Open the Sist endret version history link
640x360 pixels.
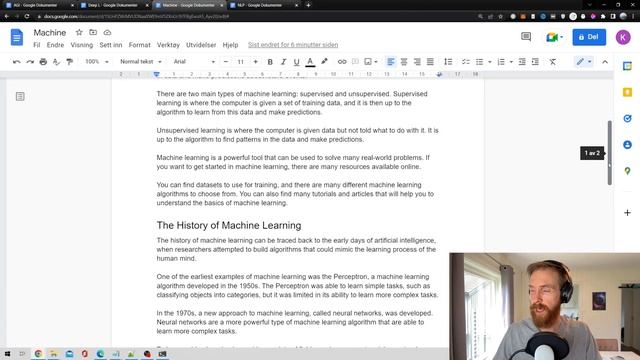pos(293,45)
